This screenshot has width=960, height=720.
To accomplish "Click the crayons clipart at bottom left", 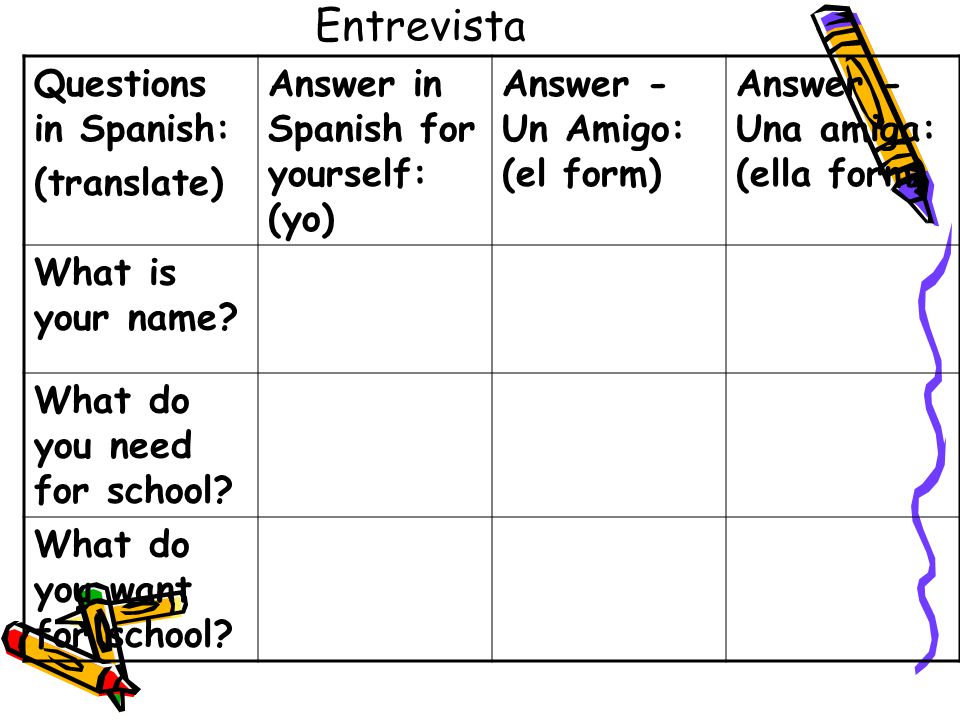I will pos(95,647).
